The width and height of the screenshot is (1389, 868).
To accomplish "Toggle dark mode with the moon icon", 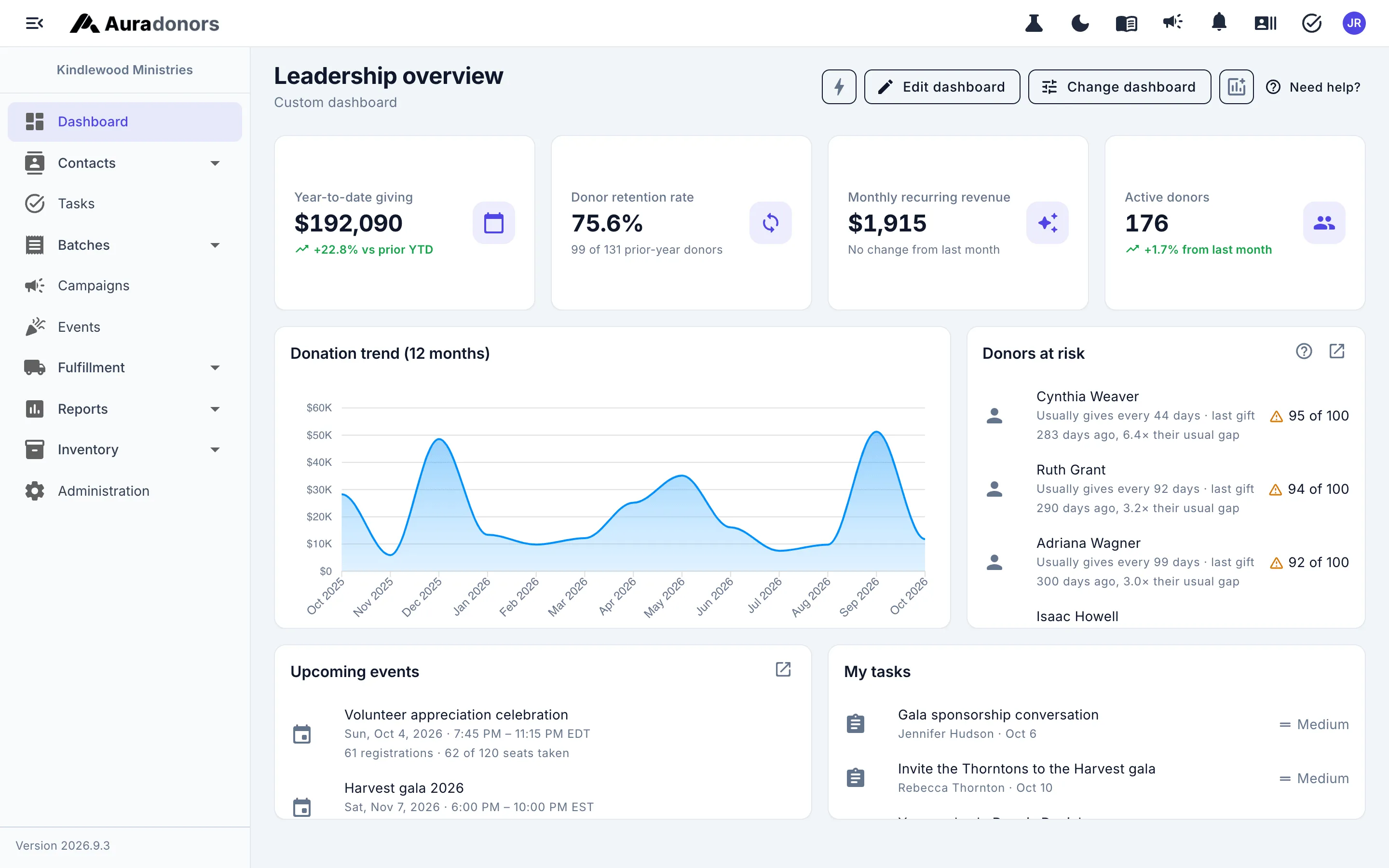I will pyautogui.click(x=1080, y=24).
